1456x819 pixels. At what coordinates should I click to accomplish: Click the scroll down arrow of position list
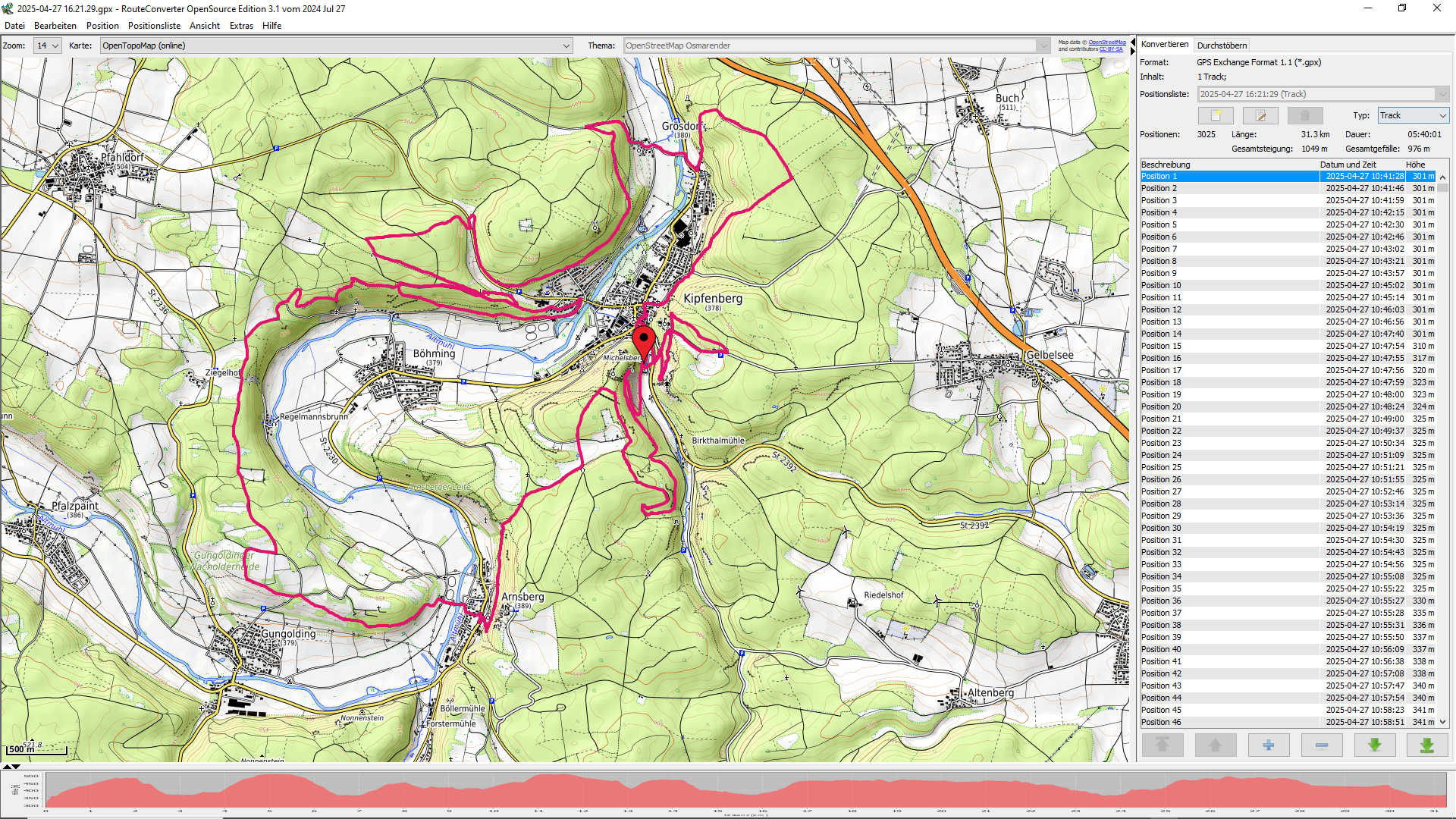1443,722
